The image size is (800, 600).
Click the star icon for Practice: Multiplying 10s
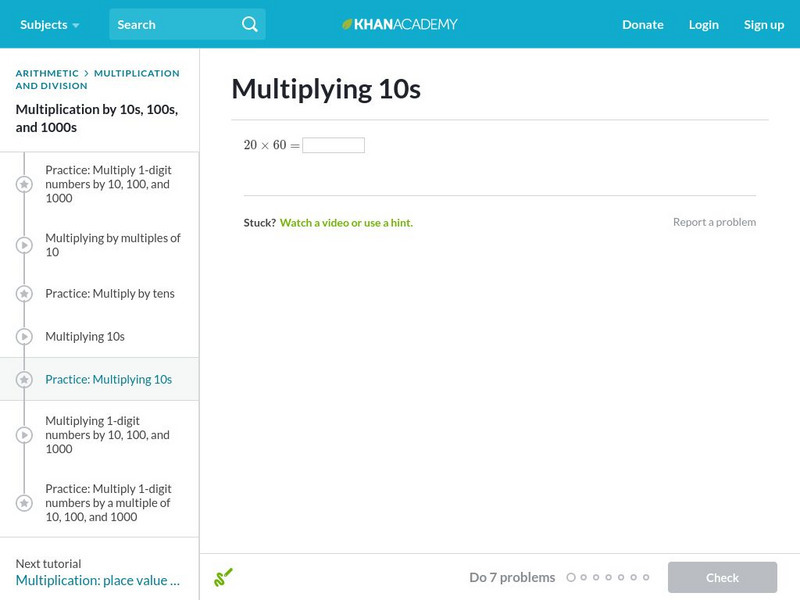[22, 379]
